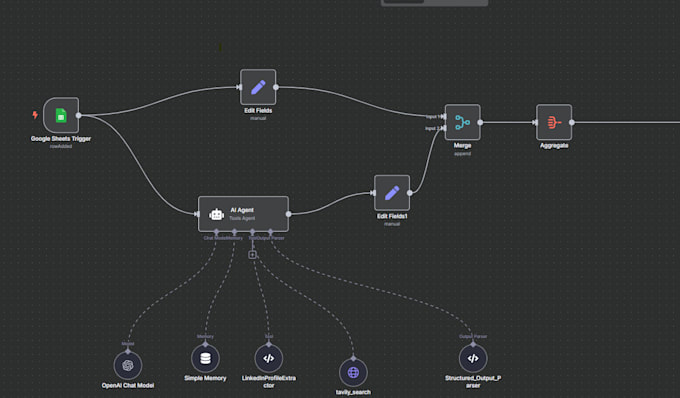Select the Merge node
Viewport: 680px width, 398px height.
click(463, 122)
